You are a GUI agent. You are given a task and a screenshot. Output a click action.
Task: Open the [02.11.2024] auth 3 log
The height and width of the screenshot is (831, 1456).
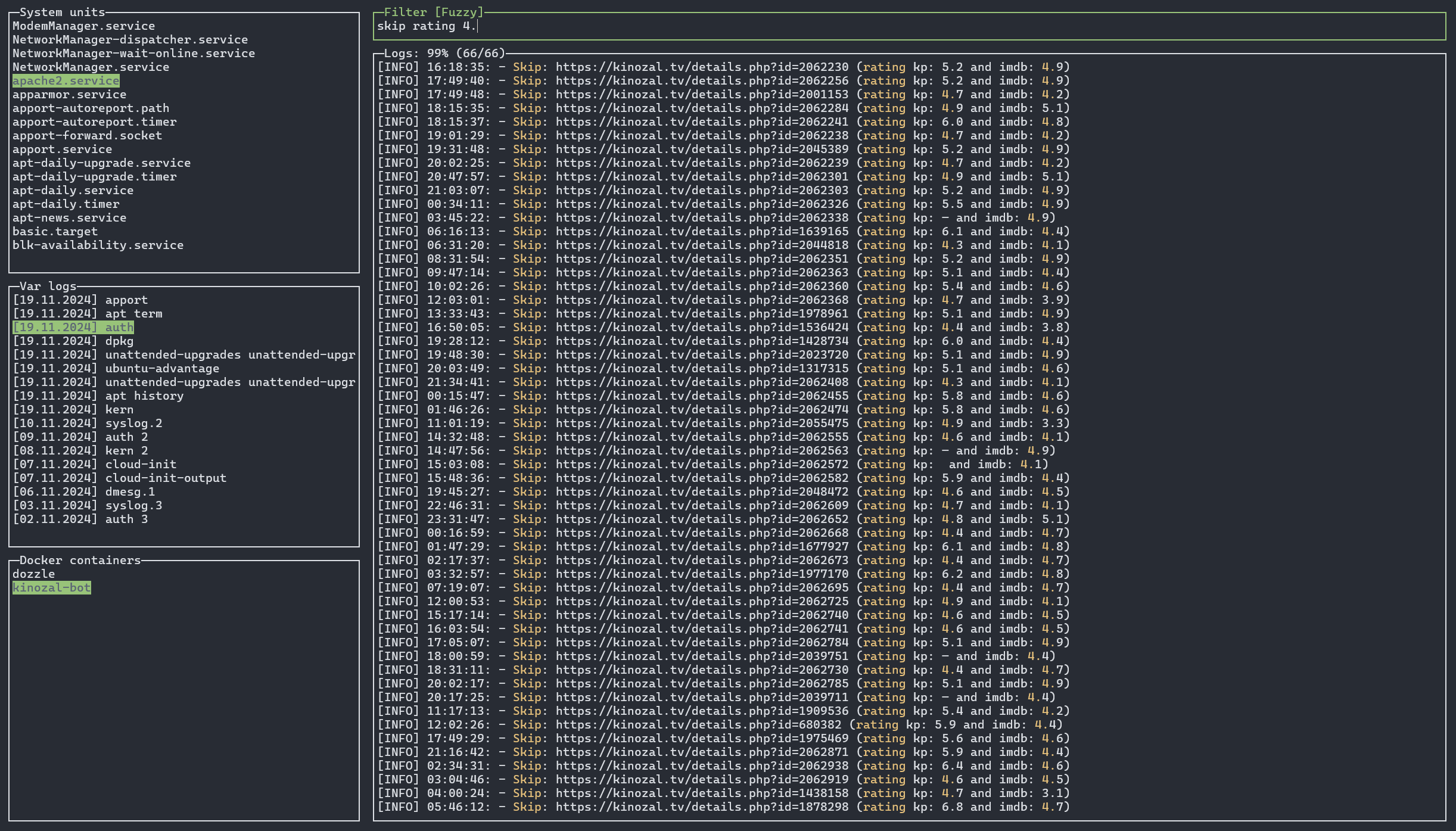(80, 519)
